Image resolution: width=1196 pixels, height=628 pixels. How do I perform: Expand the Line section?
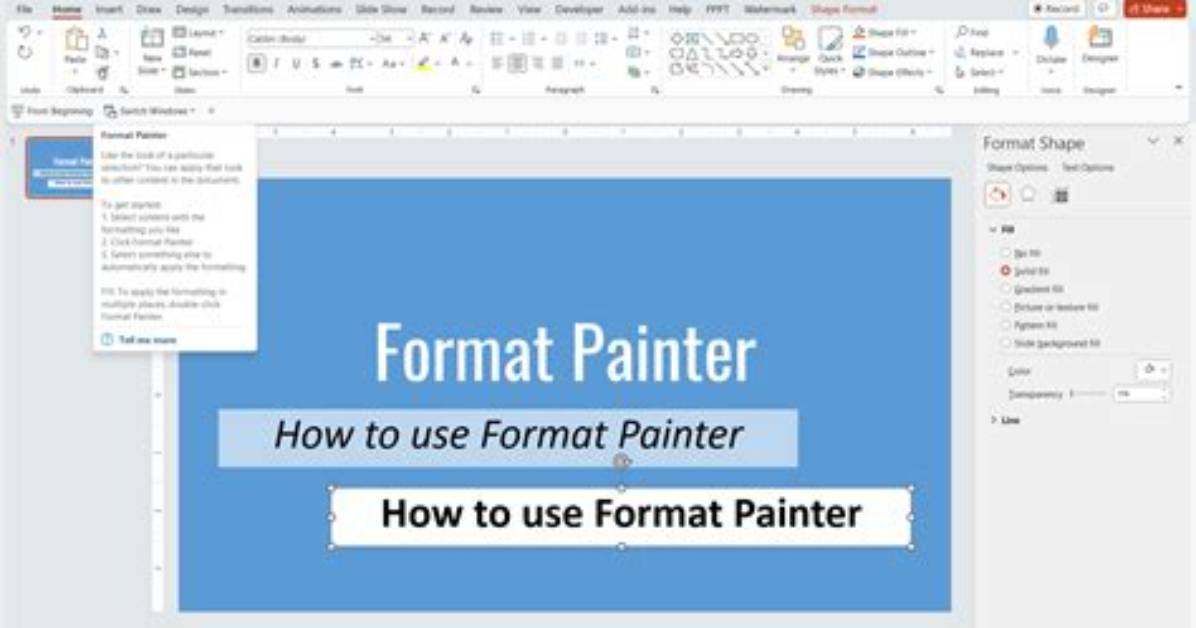[x=1005, y=420]
